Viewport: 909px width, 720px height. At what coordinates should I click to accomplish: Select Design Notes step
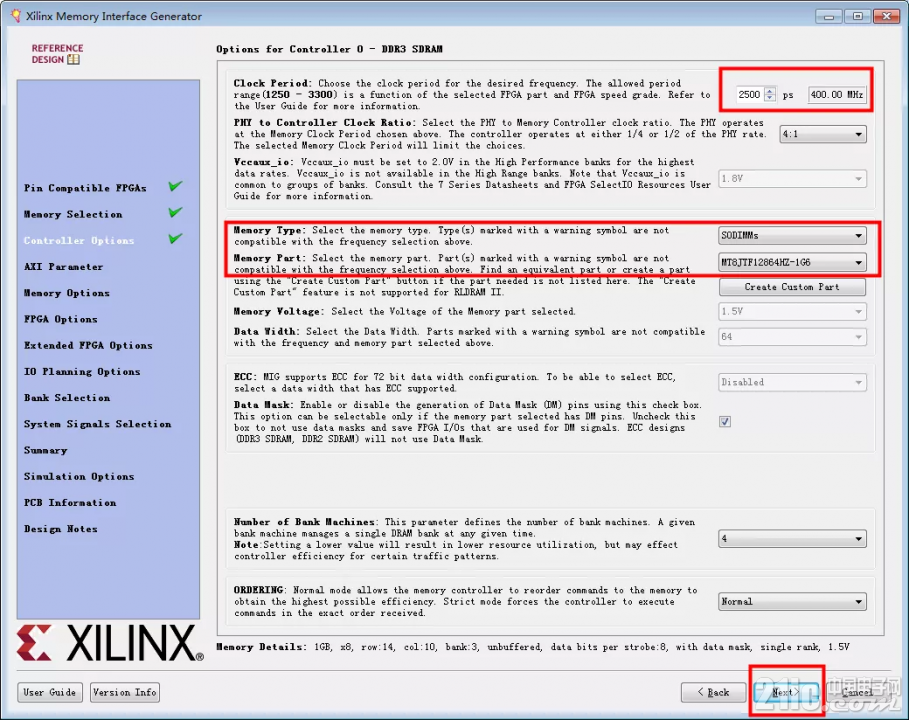click(x=60, y=529)
